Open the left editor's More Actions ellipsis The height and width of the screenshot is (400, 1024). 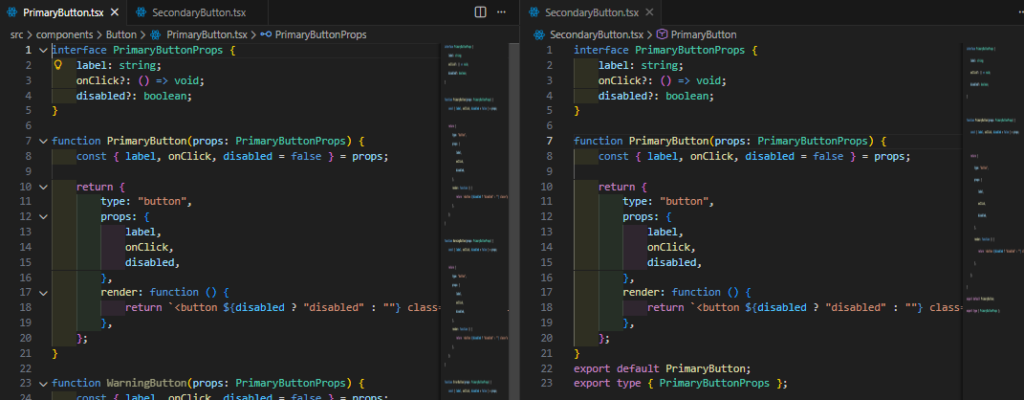pos(503,12)
